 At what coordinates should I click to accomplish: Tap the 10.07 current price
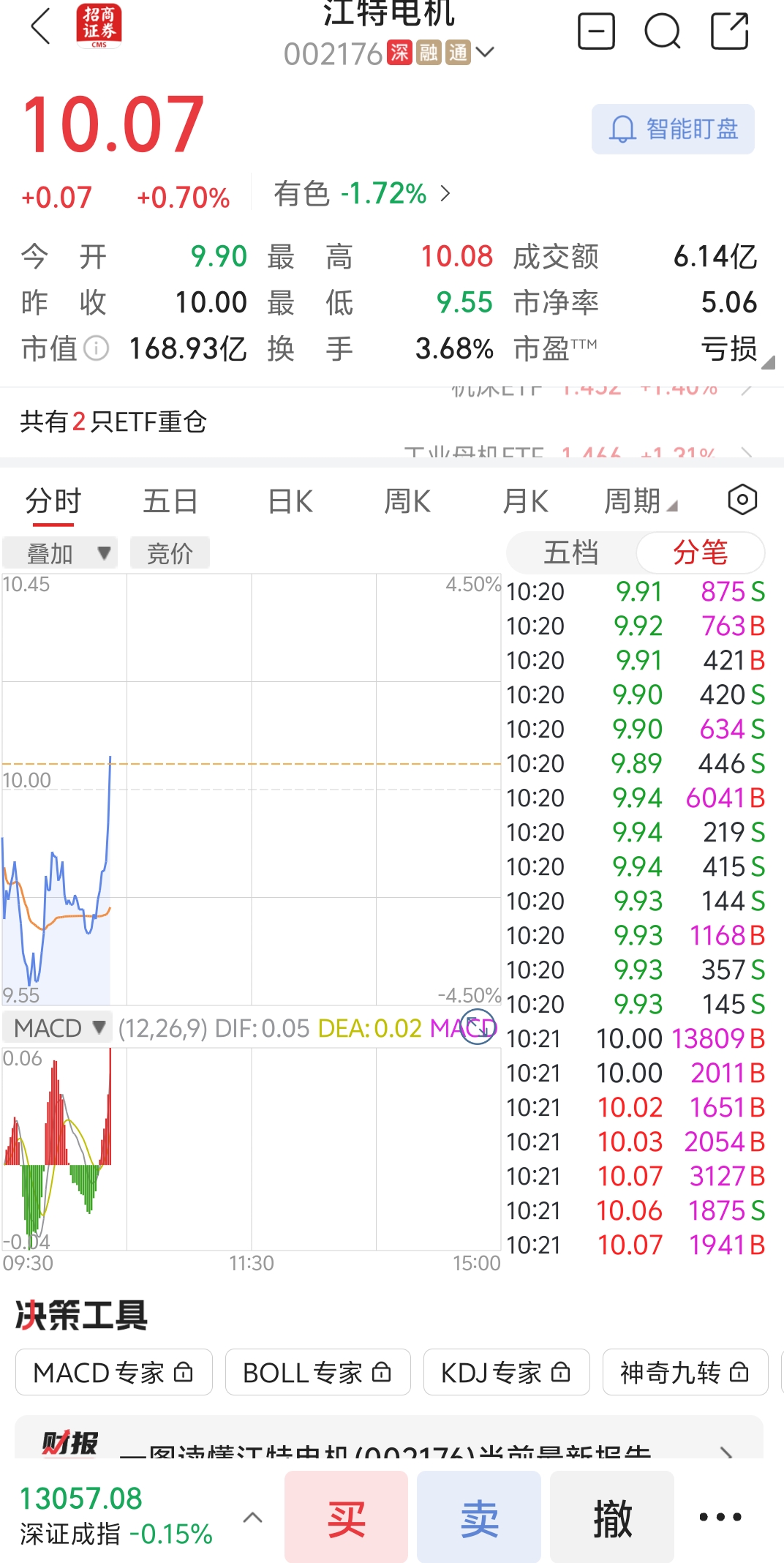pyautogui.click(x=113, y=124)
